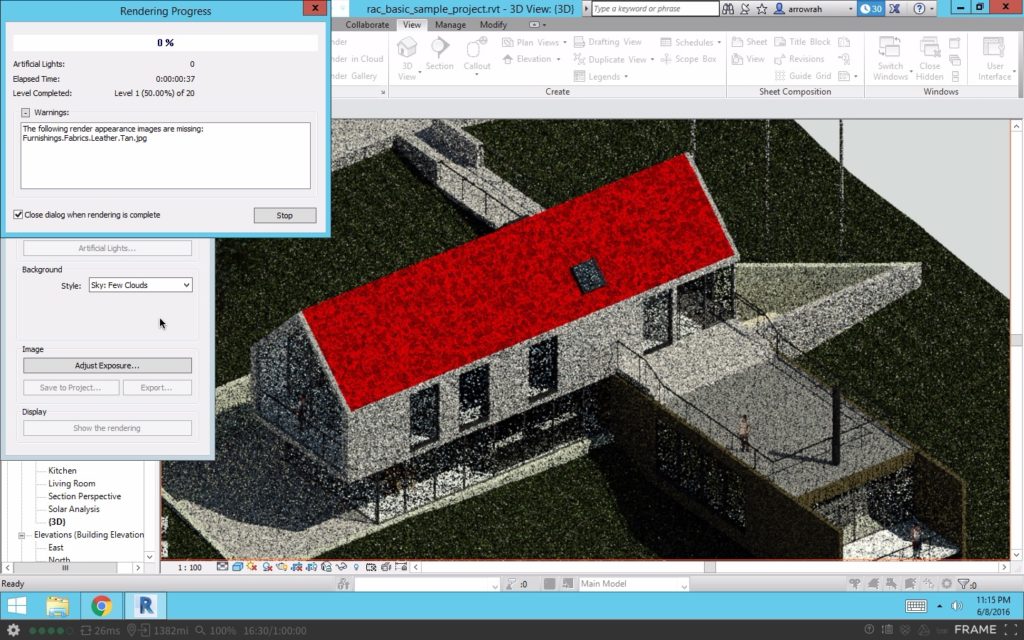The width and height of the screenshot is (1024, 640).
Task: Uncheck Close dialog when rendering is complete
Action: tap(18, 215)
